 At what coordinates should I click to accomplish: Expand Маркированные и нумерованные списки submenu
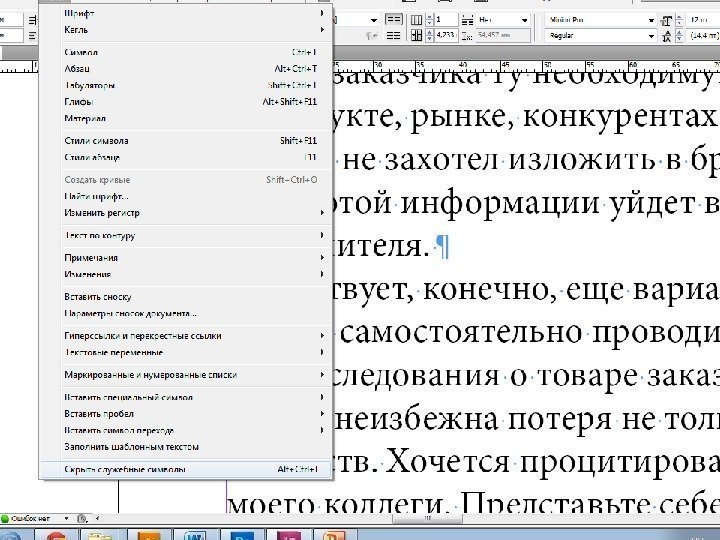click(x=186, y=375)
